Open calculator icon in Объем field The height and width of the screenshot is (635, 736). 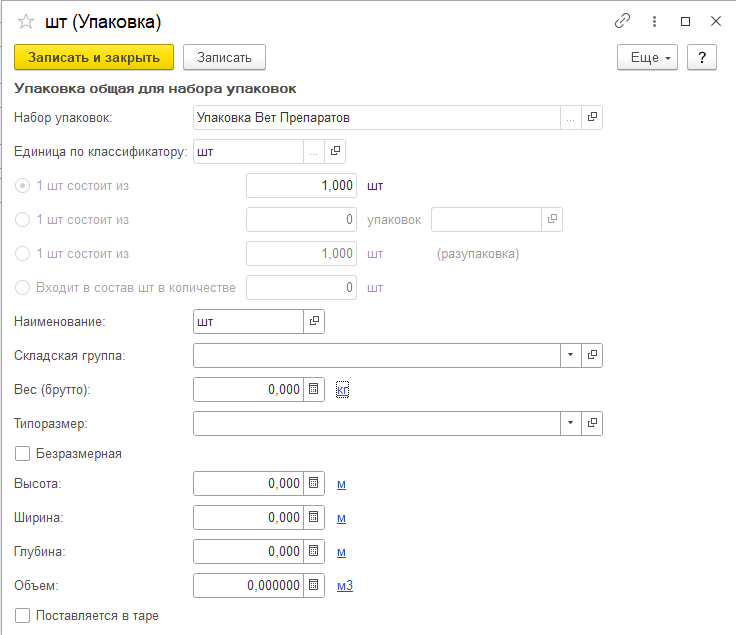tap(313, 586)
